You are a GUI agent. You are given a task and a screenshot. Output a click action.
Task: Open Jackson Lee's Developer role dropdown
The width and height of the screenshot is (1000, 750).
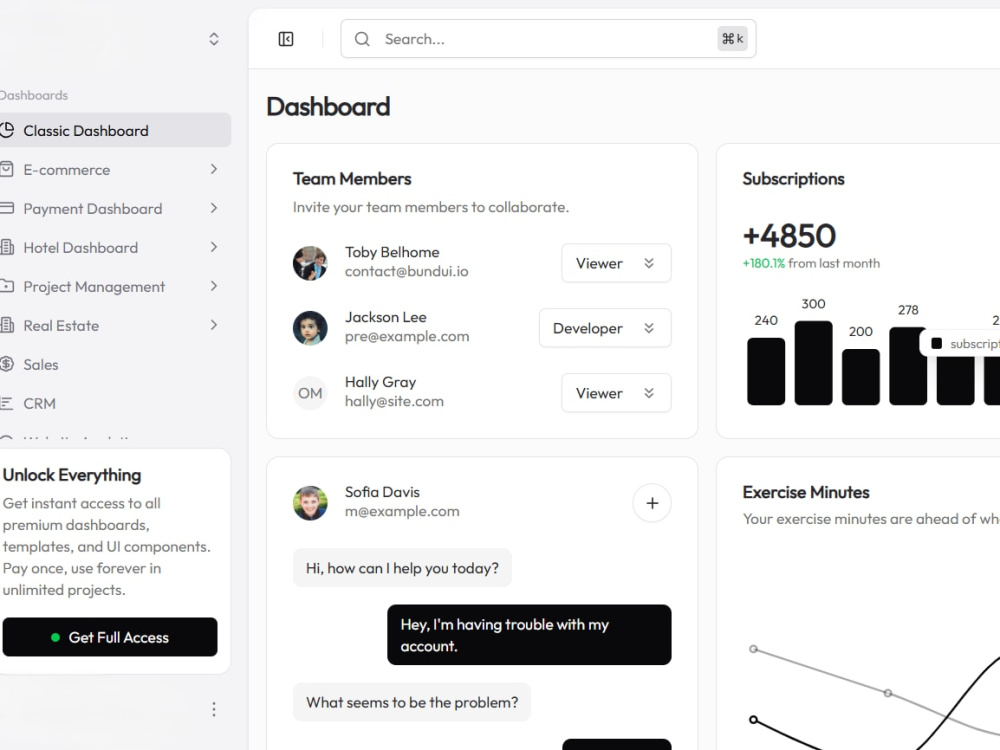(x=605, y=328)
